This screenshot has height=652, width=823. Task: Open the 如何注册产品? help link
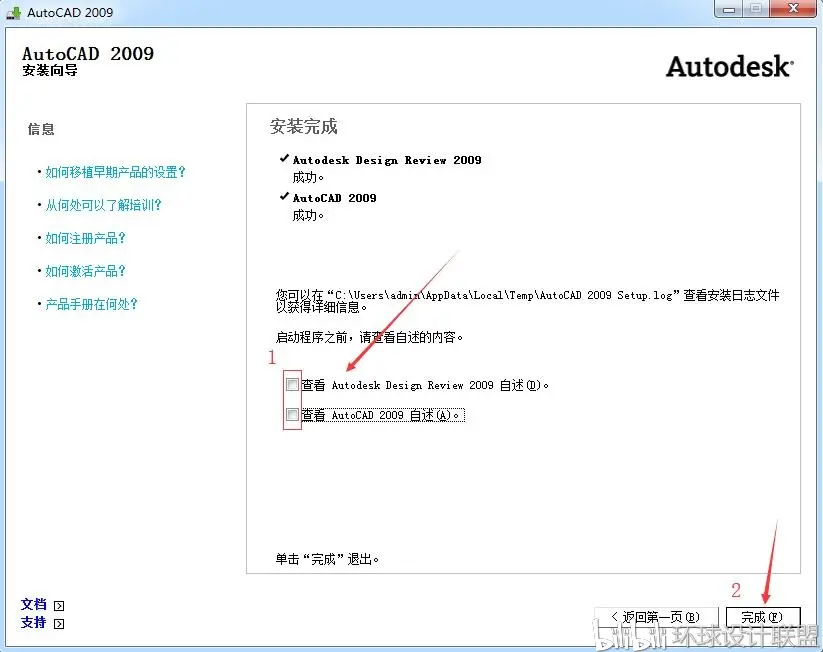[85, 238]
